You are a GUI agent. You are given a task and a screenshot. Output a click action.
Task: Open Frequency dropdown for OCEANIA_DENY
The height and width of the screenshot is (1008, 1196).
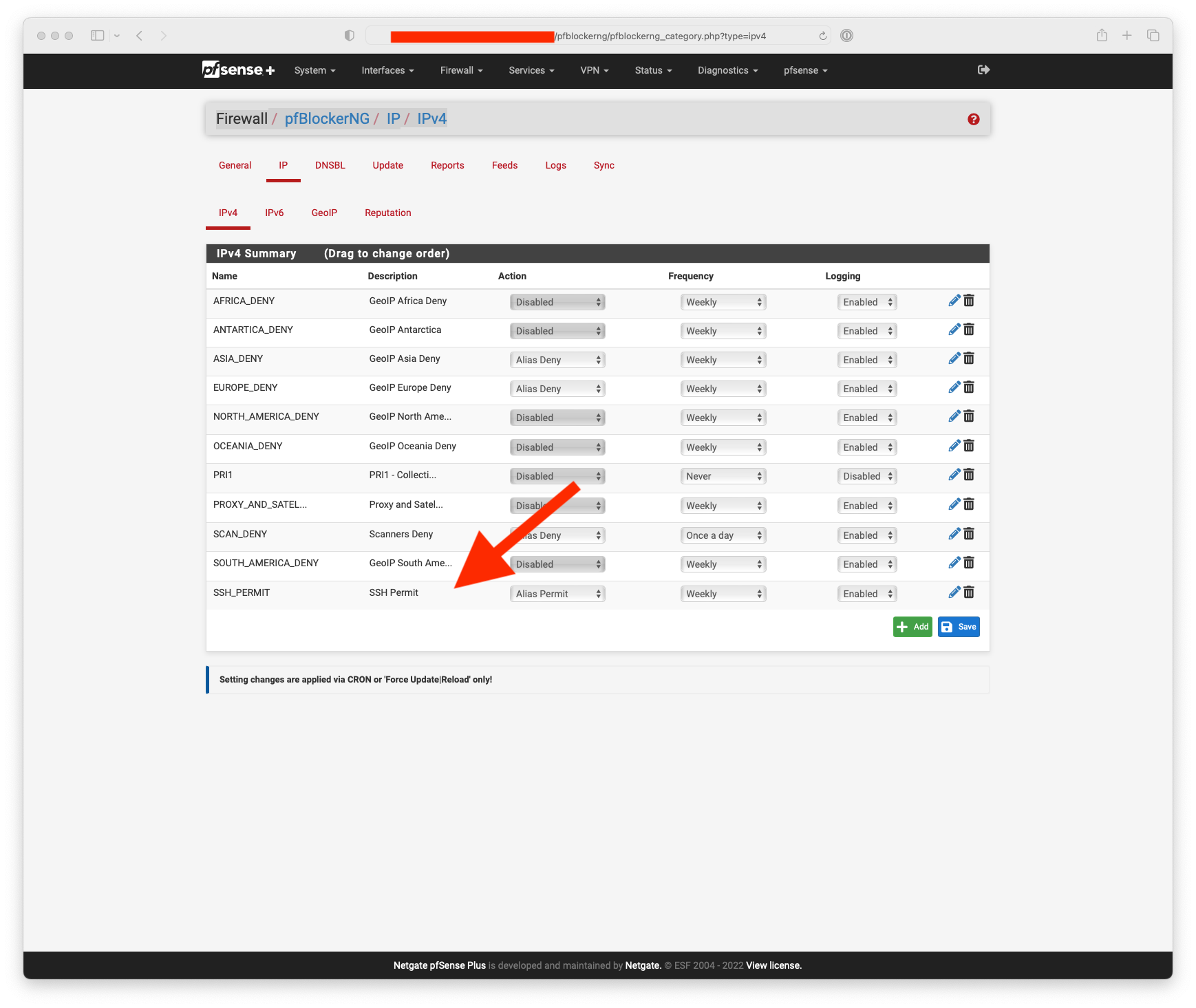(723, 447)
